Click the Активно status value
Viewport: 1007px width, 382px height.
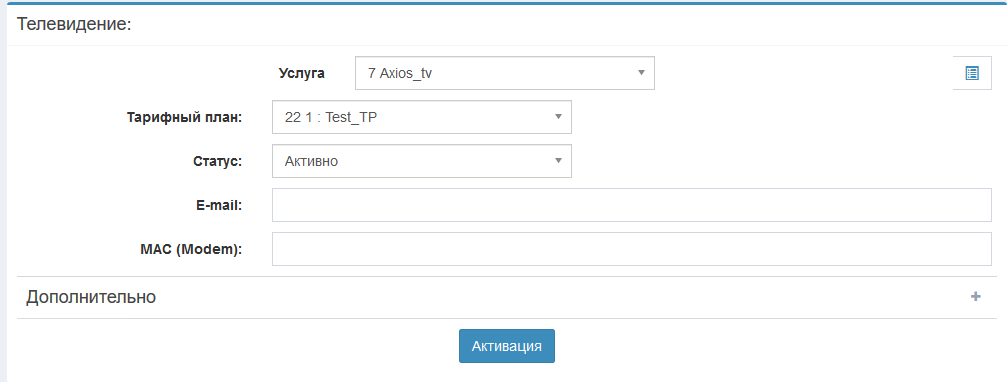point(311,161)
